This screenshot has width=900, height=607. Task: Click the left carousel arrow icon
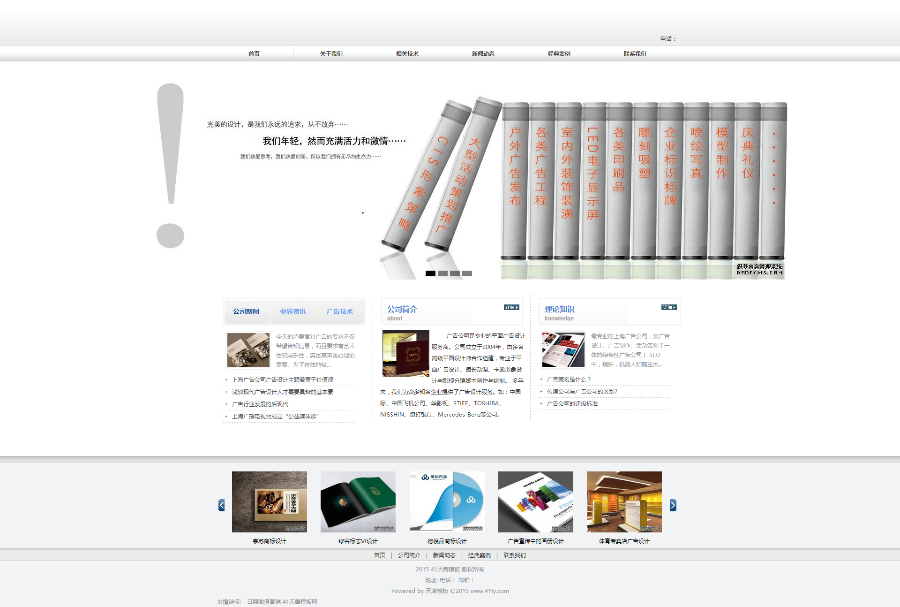coord(222,505)
